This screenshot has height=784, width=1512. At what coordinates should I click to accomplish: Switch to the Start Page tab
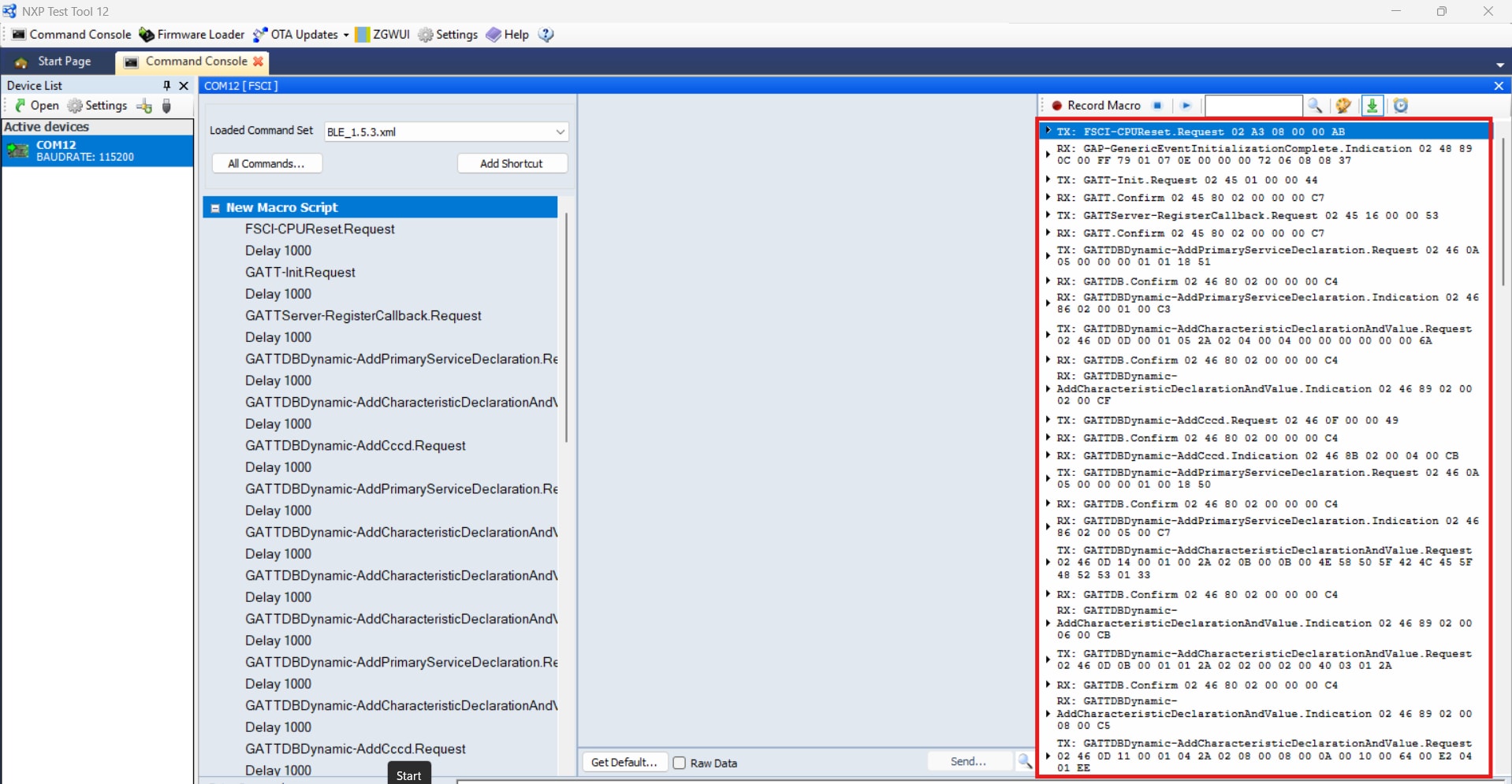pyautogui.click(x=65, y=61)
